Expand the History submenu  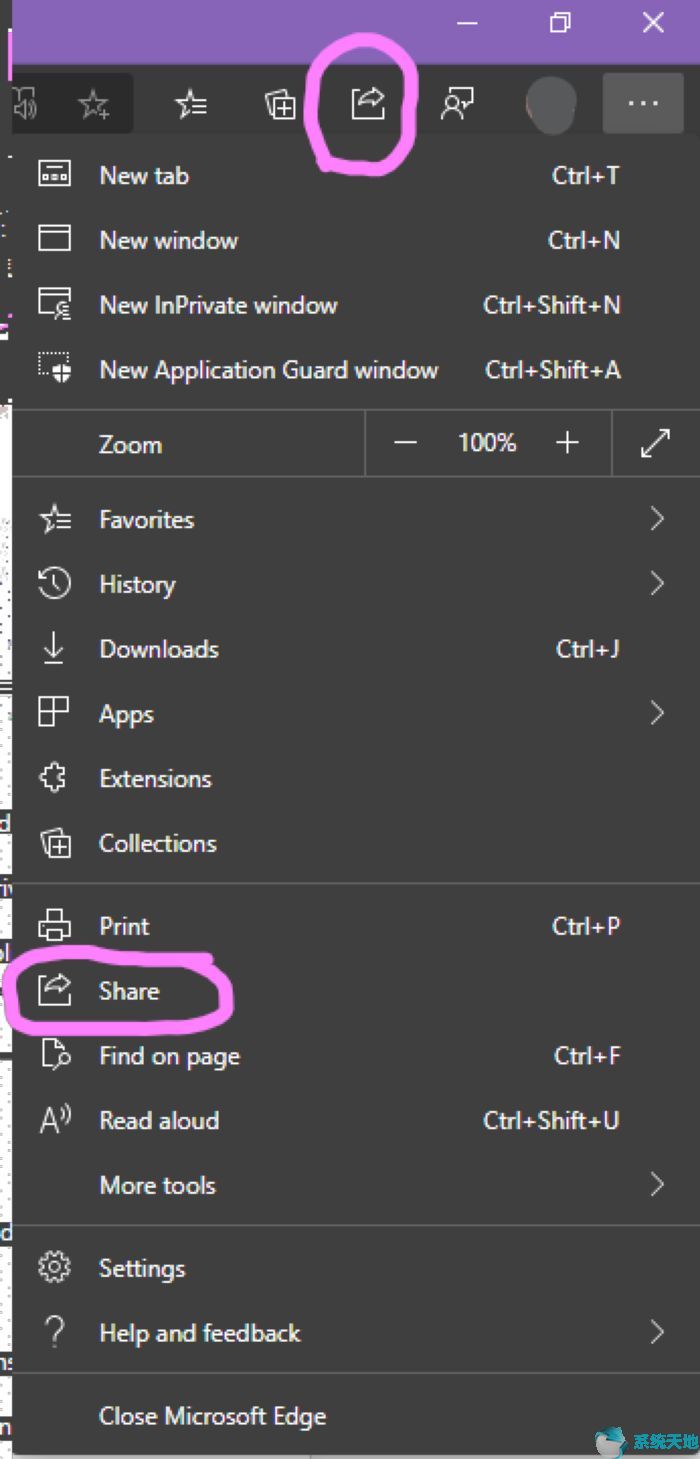355,584
